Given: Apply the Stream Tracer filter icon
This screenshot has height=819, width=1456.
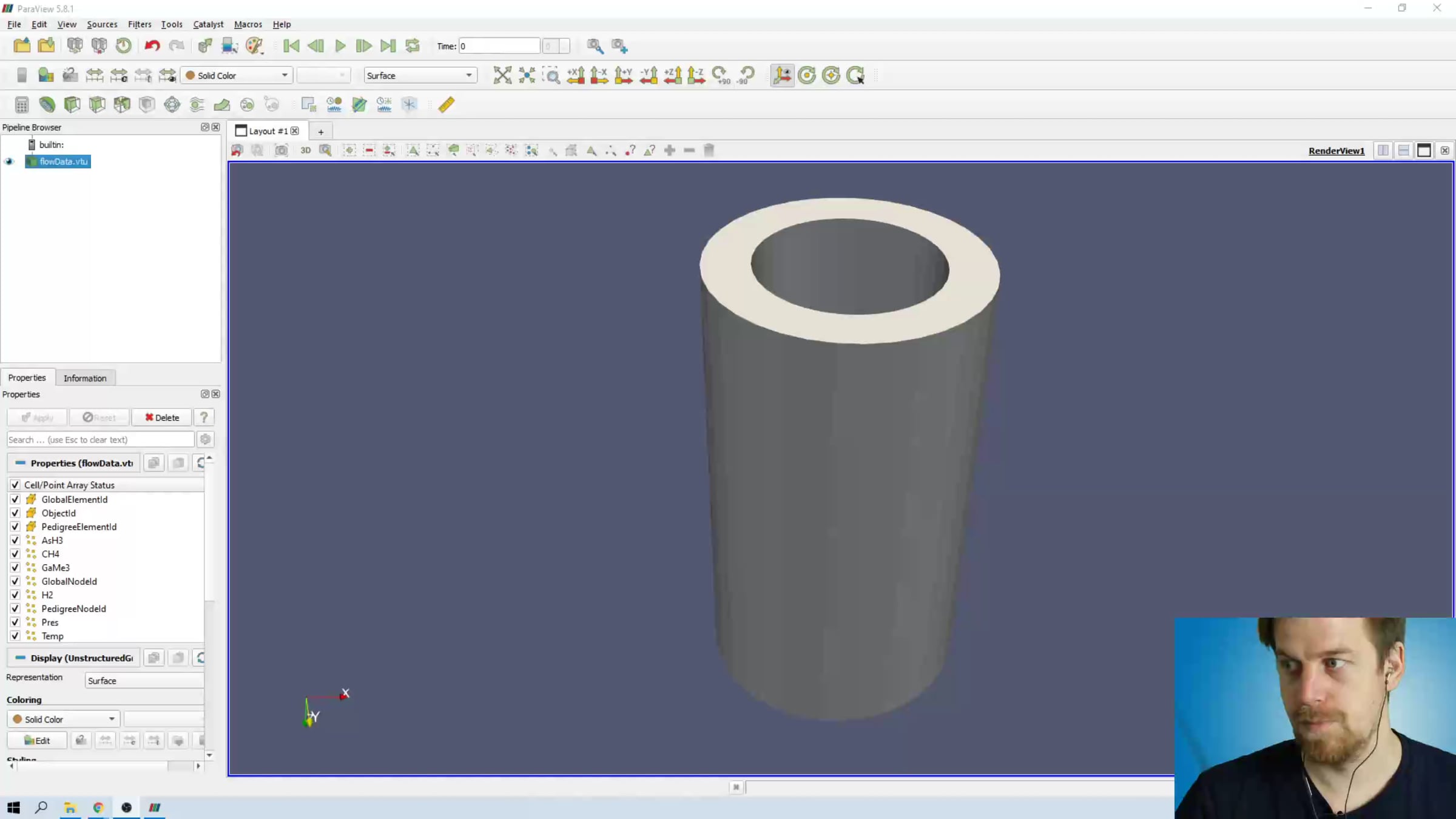Looking at the screenshot, I should (x=197, y=105).
